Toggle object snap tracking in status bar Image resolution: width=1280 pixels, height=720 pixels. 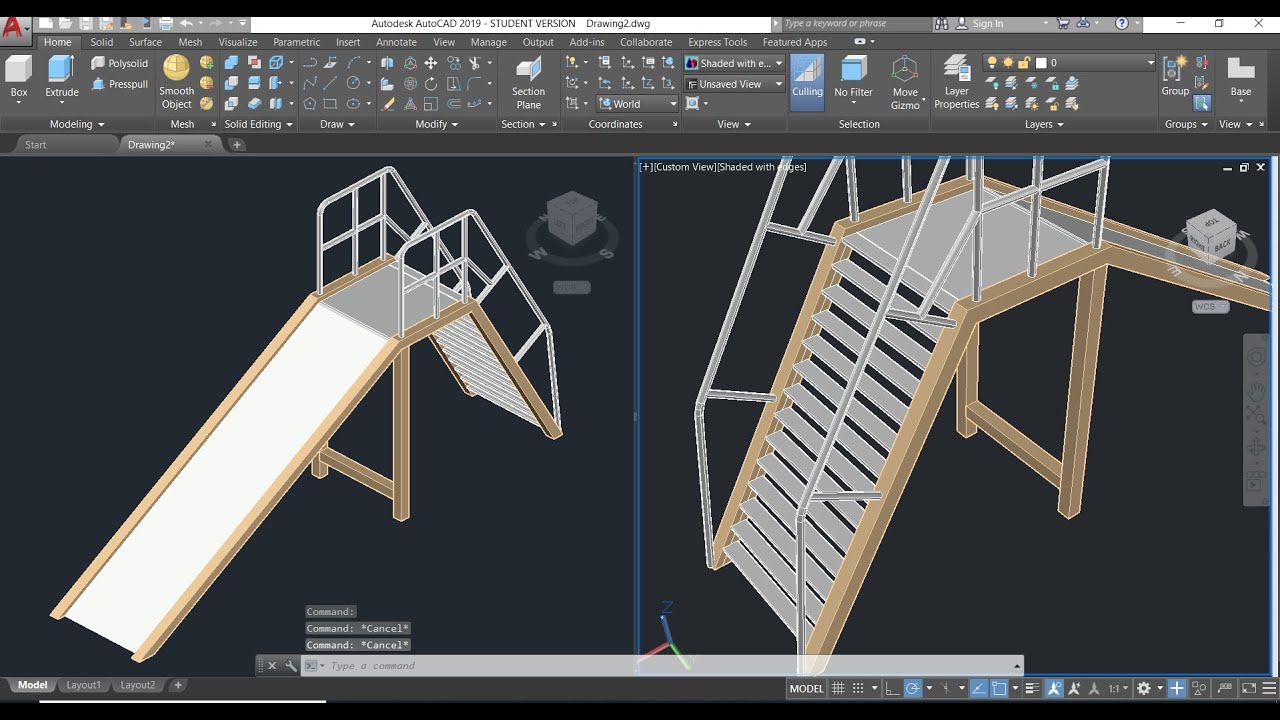(978, 688)
